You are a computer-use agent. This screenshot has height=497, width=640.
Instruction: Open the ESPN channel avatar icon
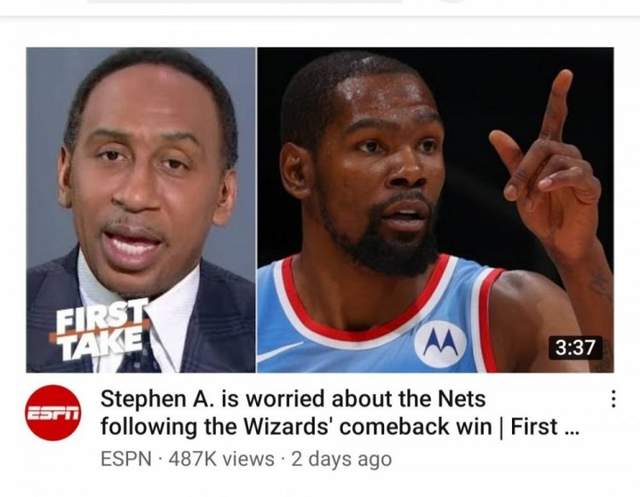point(53,413)
